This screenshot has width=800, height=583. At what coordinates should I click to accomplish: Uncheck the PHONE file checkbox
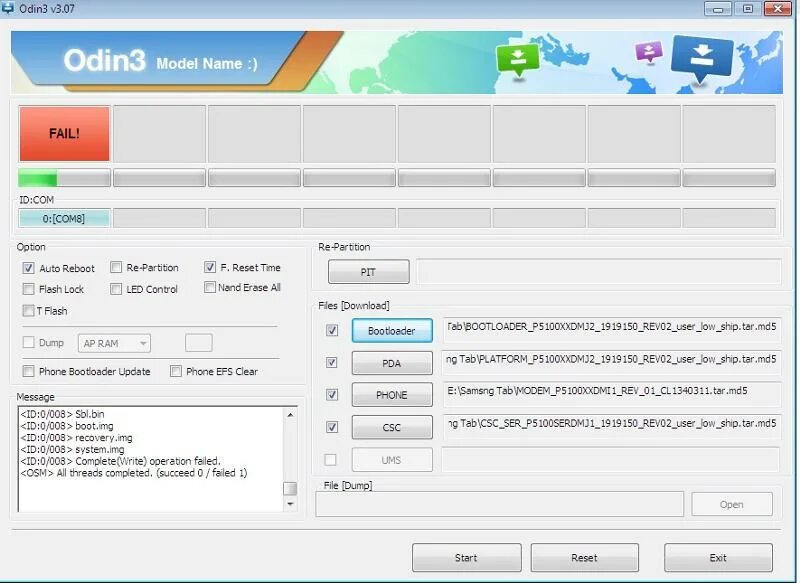[x=332, y=395]
